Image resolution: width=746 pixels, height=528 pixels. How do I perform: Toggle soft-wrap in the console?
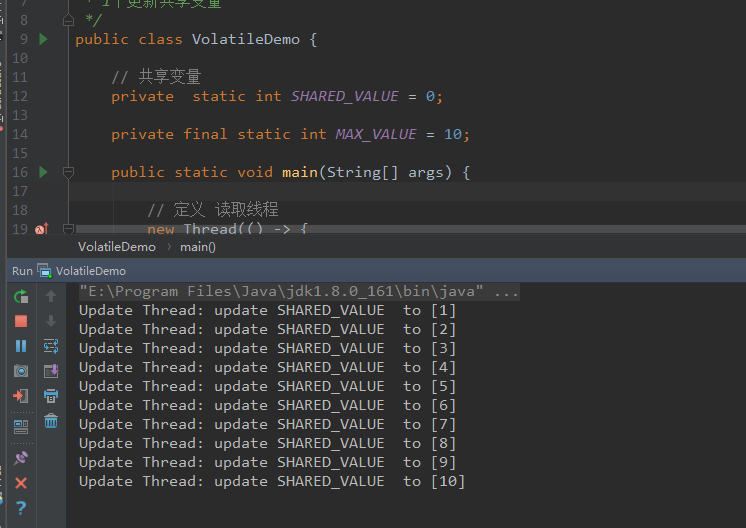coord(51,346)
